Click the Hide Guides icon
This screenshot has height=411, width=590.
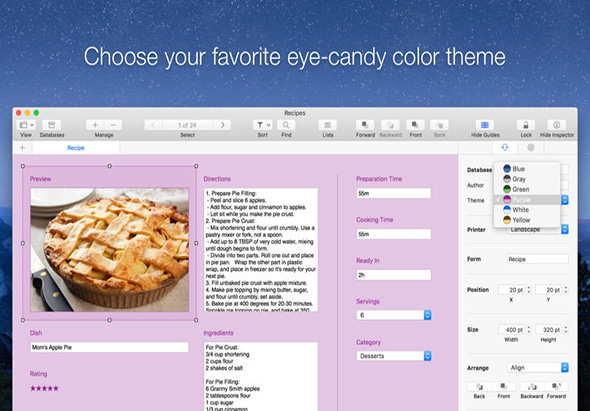(x=485, y=125)
